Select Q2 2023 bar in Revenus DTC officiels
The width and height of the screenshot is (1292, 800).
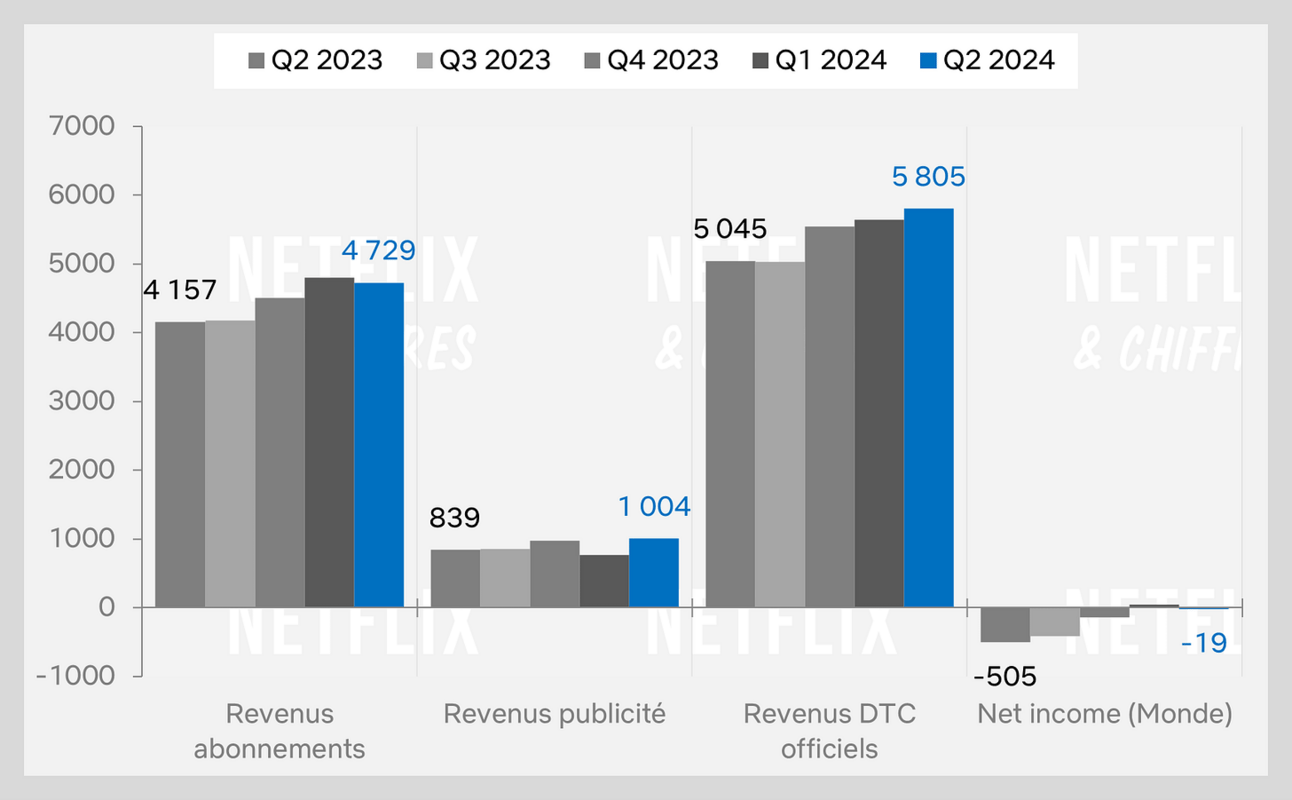coord(730,434)
